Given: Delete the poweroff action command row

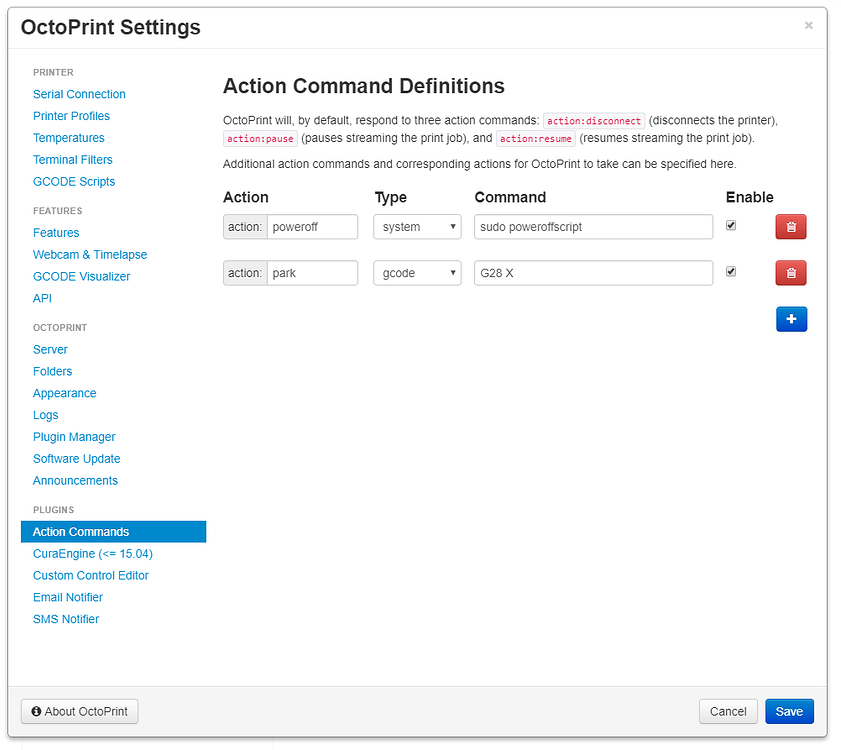Looking at the screenshot, I should [790, 227].
